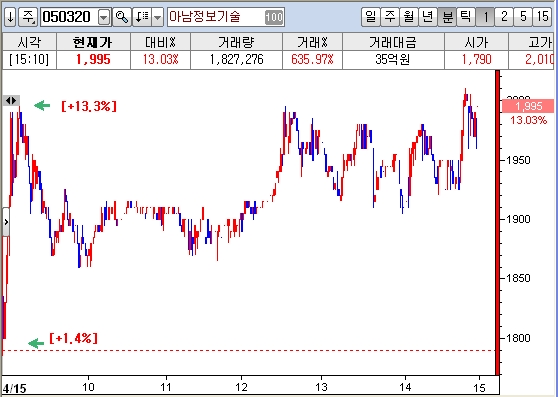Expand the dropdown beside the sort list icon
This screenshot has width=558, height=397.
pyautogui.click(x=158, y=17)
